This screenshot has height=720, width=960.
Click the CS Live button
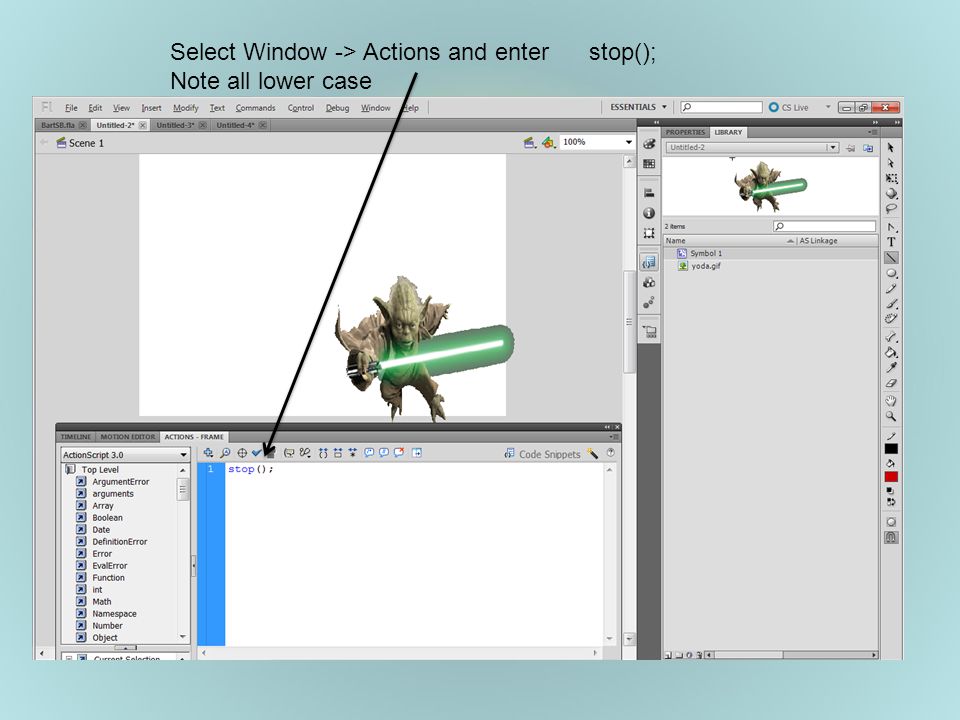[x=789, y=107]
